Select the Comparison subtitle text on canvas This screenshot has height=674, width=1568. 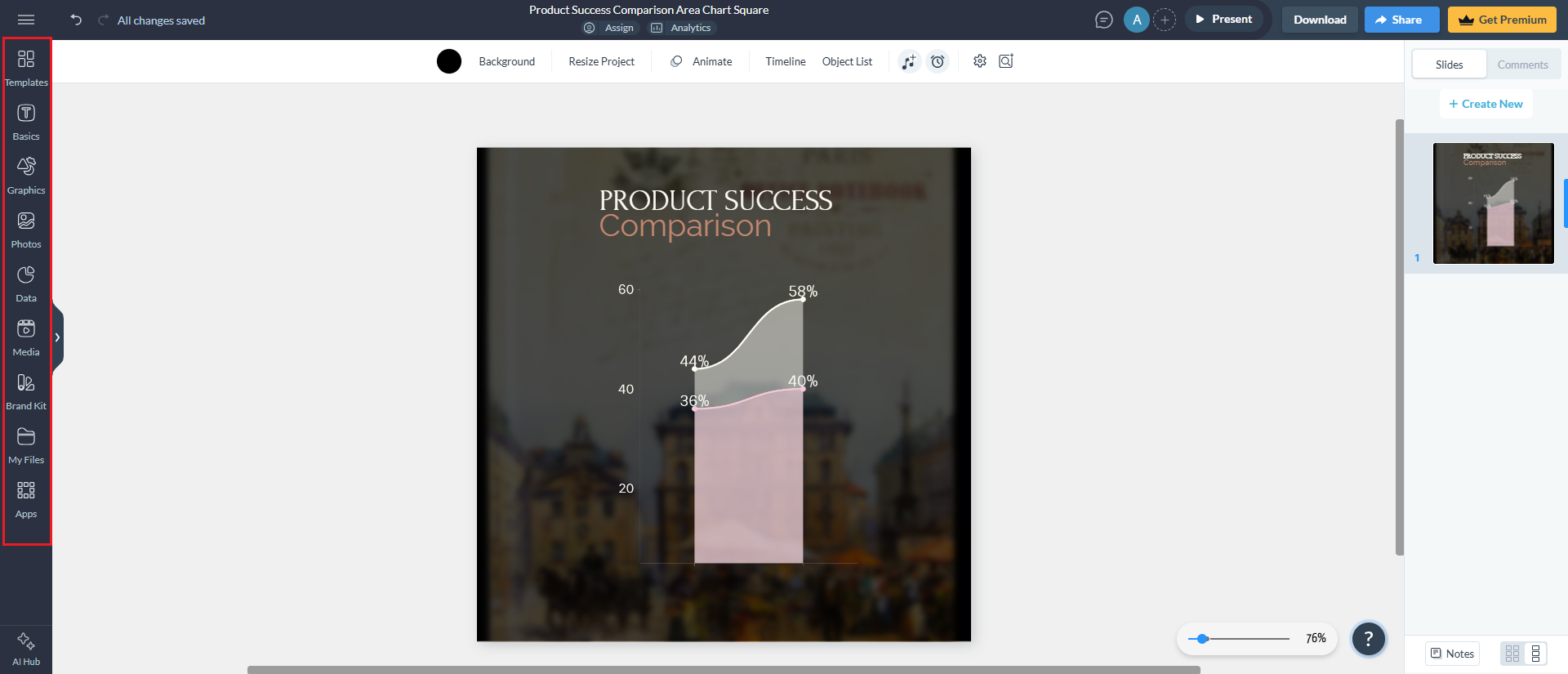click(x=685, y=226)
